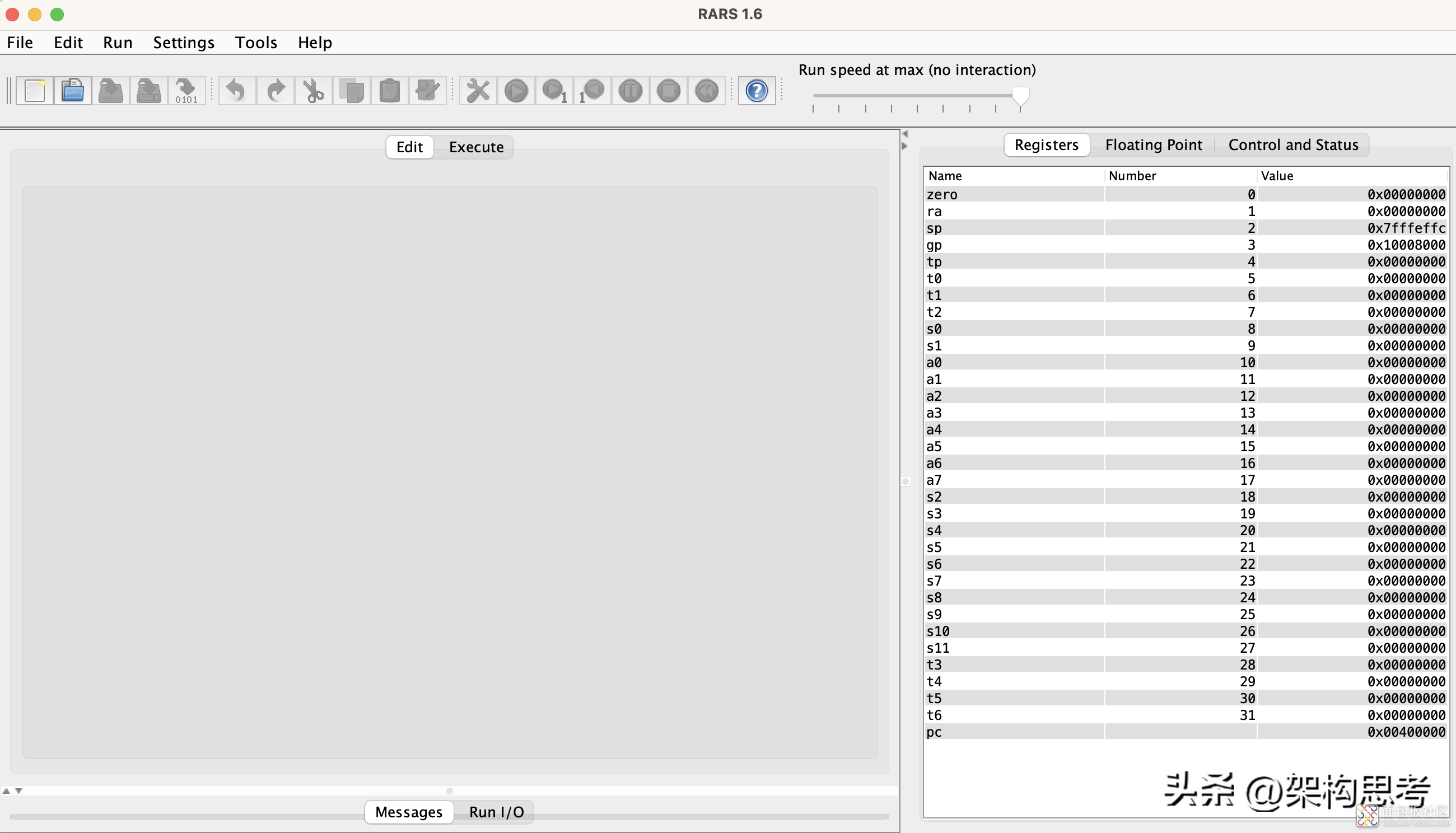This screenshot has height=833, width=1456.
Task: Open the Help menu
Action: [x=315, y=43]
